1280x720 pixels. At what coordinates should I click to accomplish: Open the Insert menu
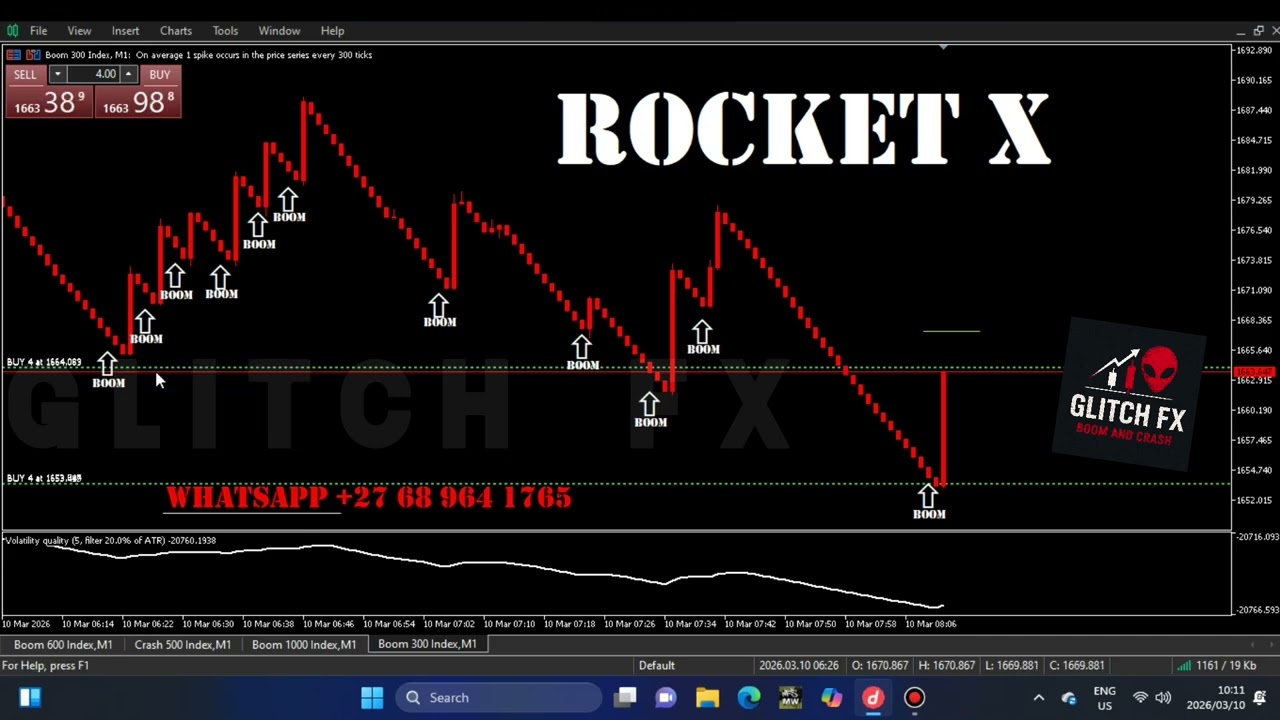click(x=125, y=31)
